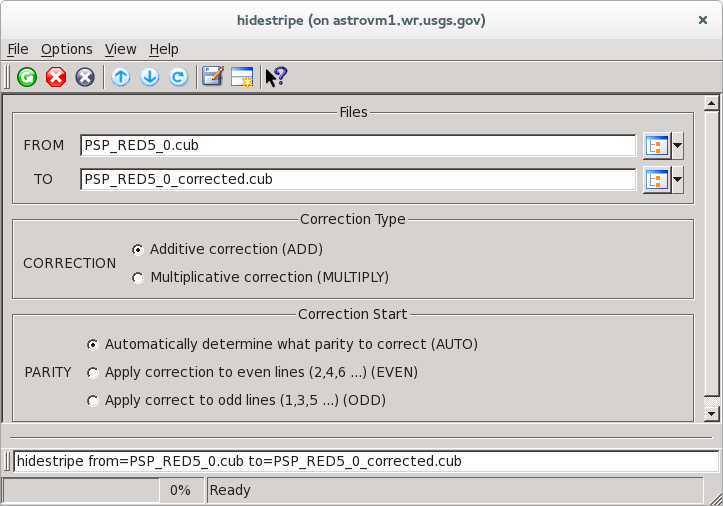Load previous history with up arrow icon
Image resolution: width=723 pixels, height=506 pixels.
coord(121,77)
